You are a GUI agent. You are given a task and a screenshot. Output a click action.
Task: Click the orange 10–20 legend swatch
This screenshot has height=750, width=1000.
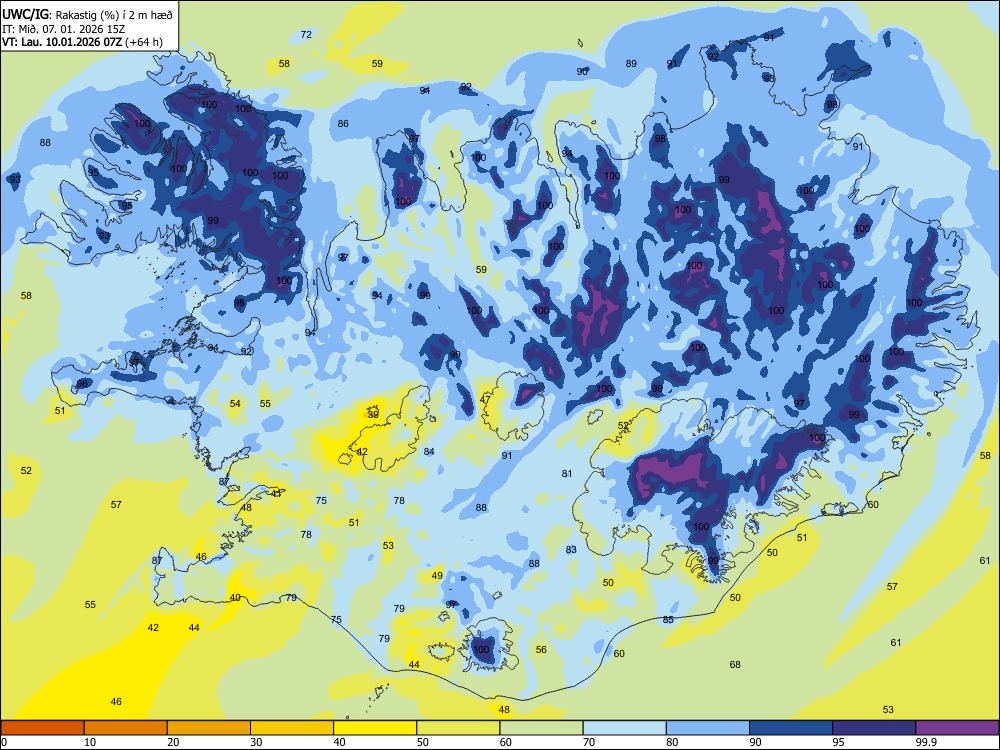pyautogui.click(x=126, y=728)
